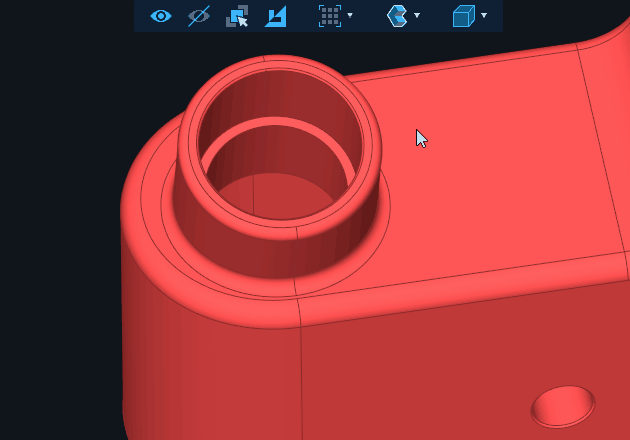630x440 pixels.
Task: Open the view cube orientation dropdown
Action: (484, 16)
